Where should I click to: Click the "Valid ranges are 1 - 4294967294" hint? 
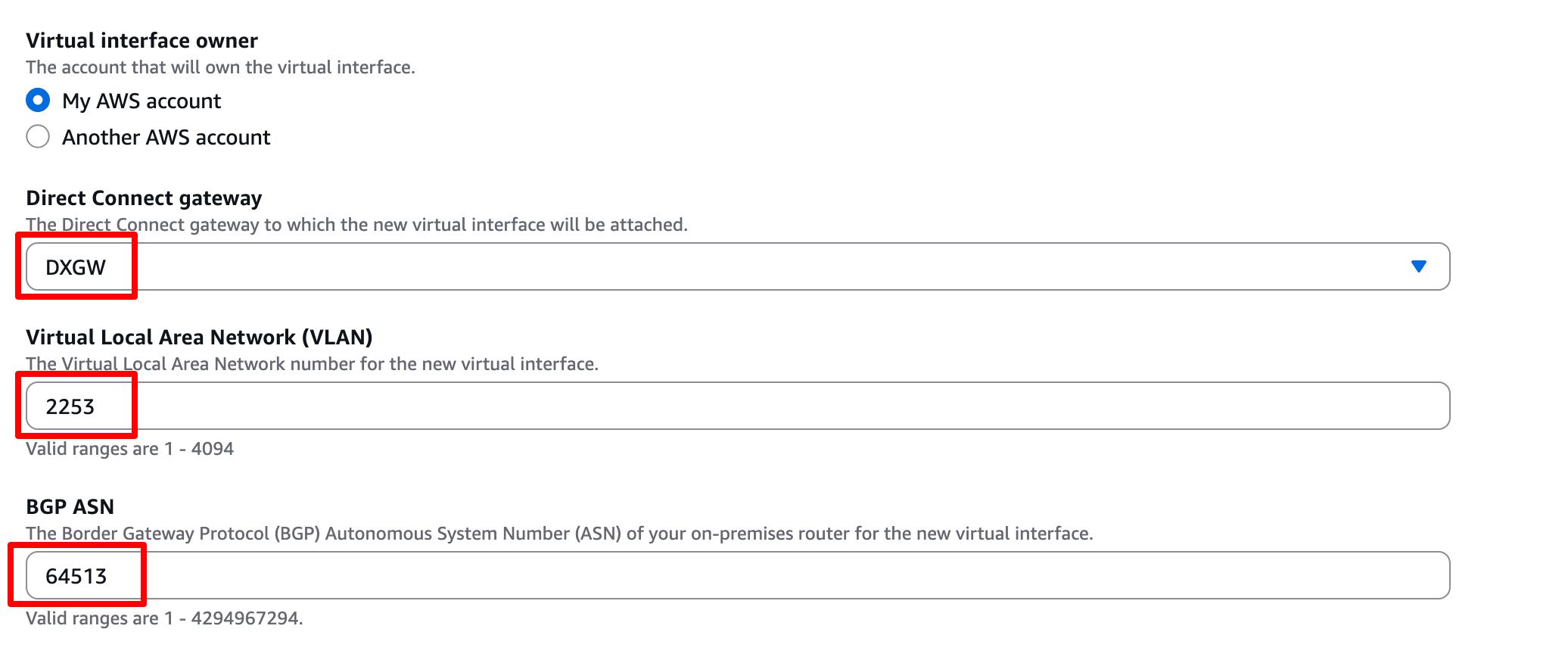[164, 618]
